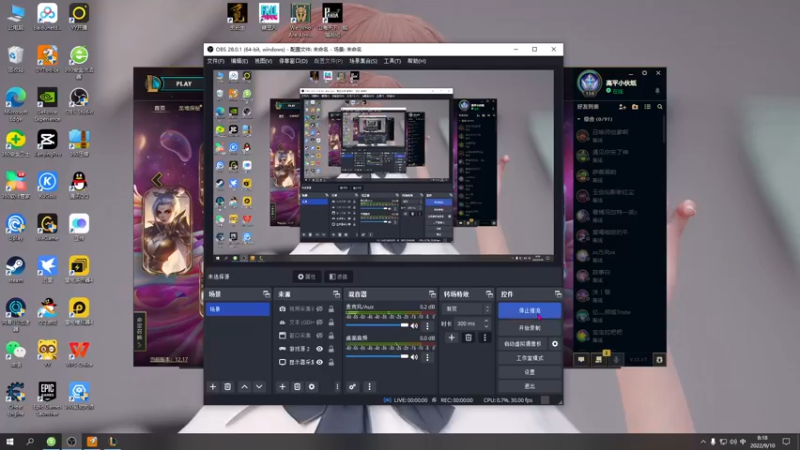Add a transition with the Transitions plus button
Image resolution: width=800 pixels, height=450 pixels.
[x=452, y=337]
